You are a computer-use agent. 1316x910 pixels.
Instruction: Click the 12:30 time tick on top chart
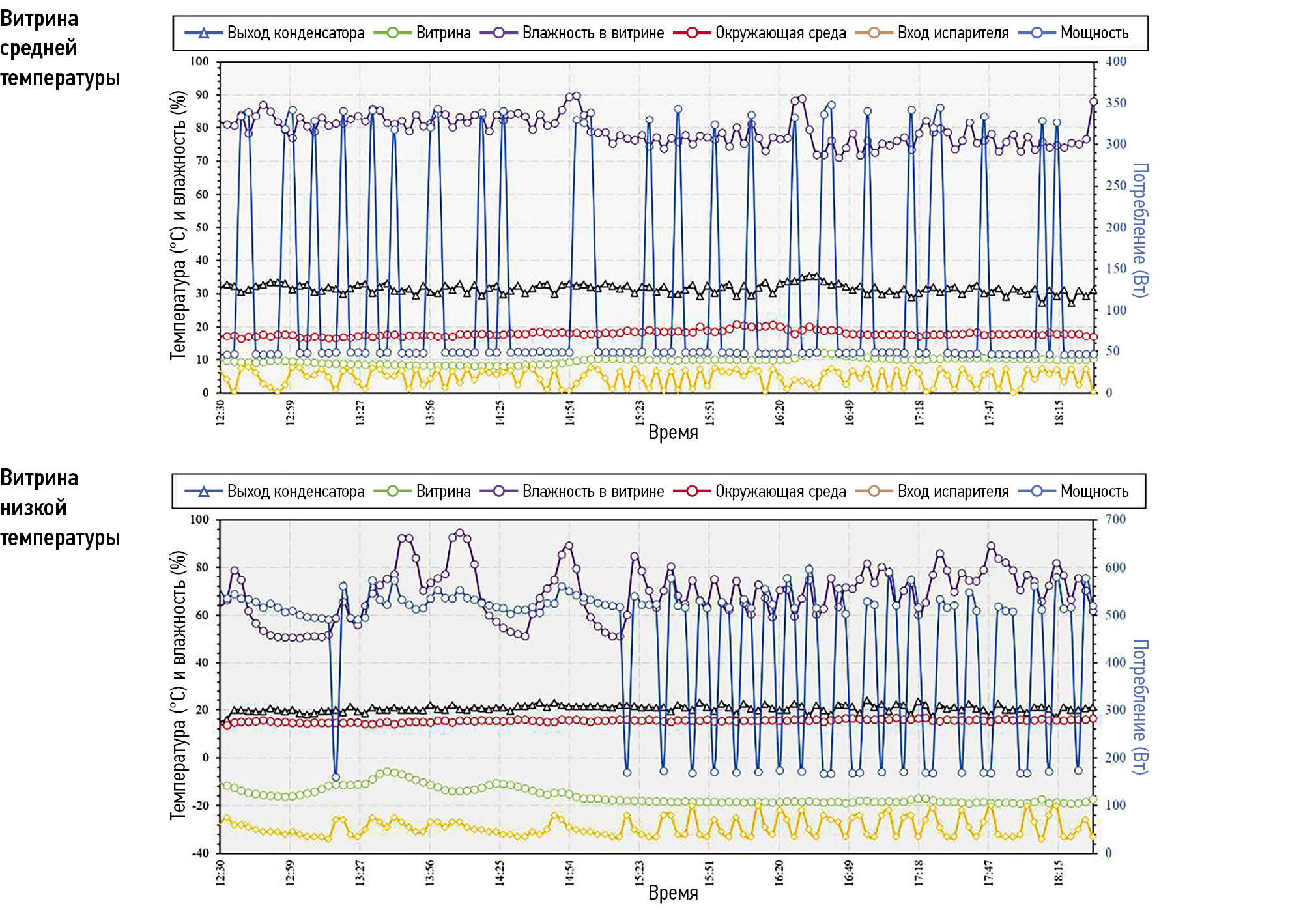(x=220, y=412)
